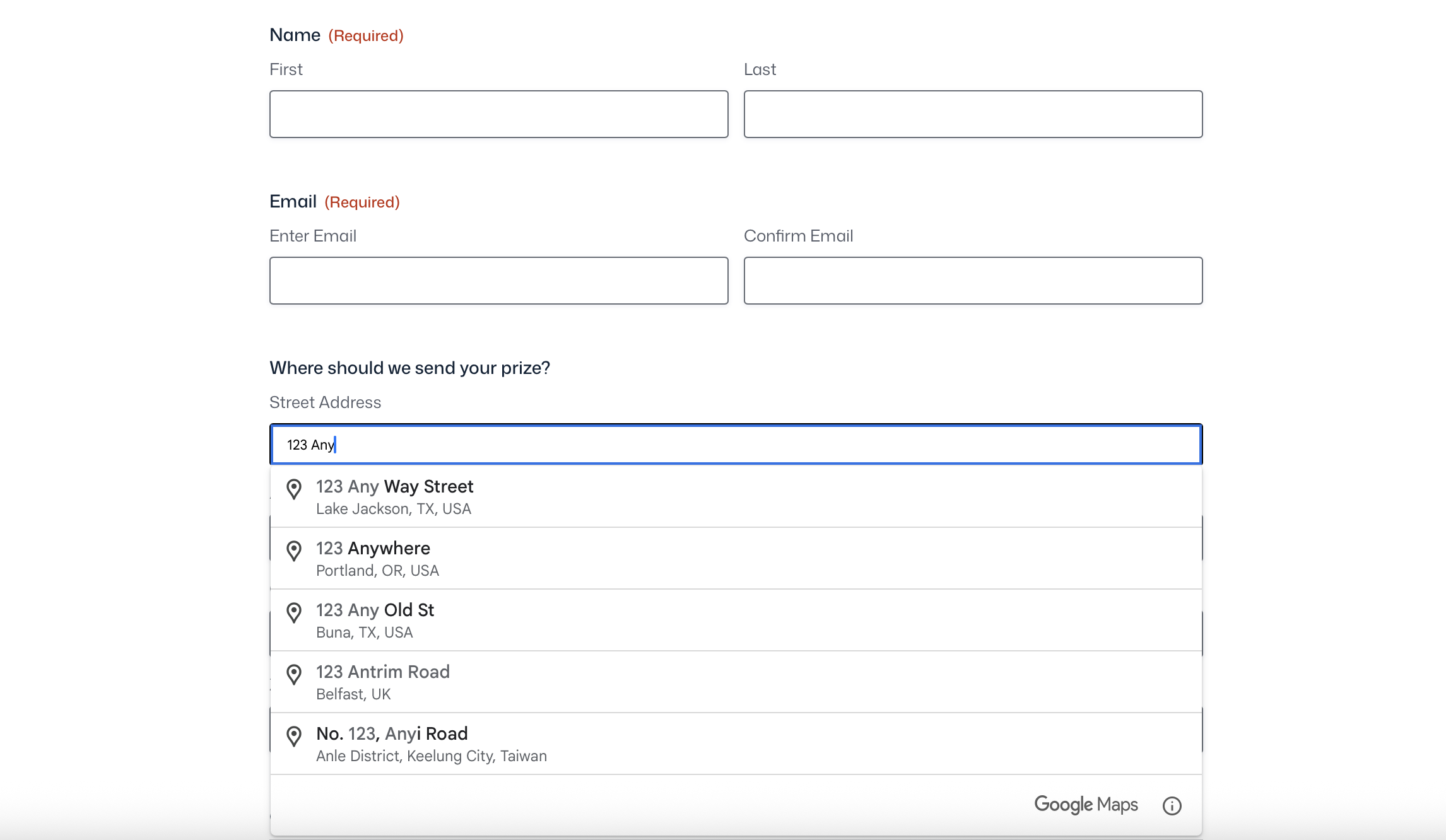
Task: Focus the First name input field
Action: click(498, 114)
